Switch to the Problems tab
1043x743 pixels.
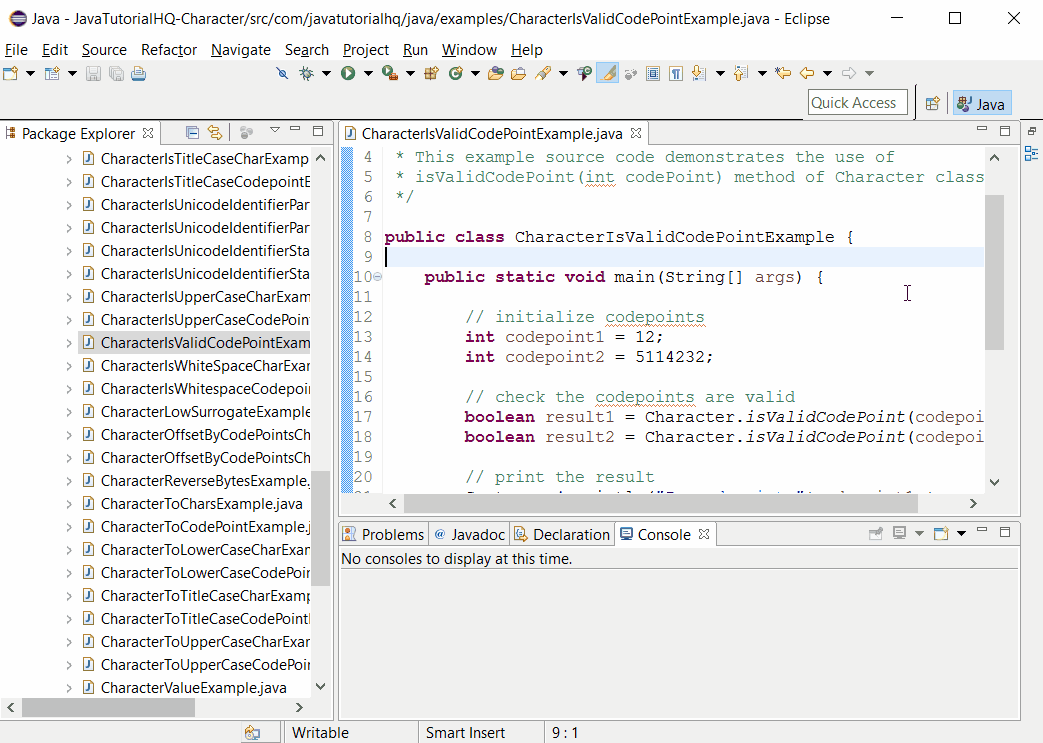coord(383,534)
